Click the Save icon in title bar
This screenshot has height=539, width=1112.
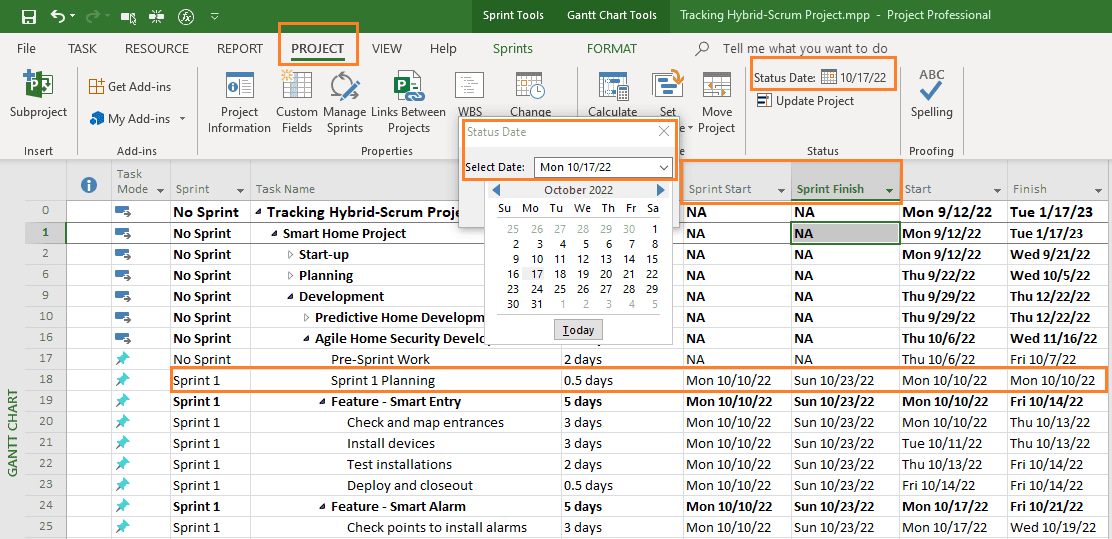[28, 16]
